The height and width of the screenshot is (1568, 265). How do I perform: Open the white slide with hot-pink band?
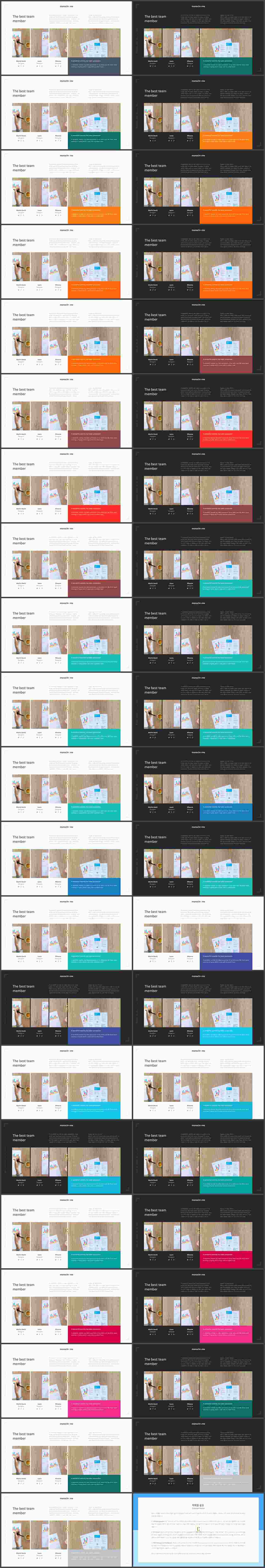point(66,1381)
